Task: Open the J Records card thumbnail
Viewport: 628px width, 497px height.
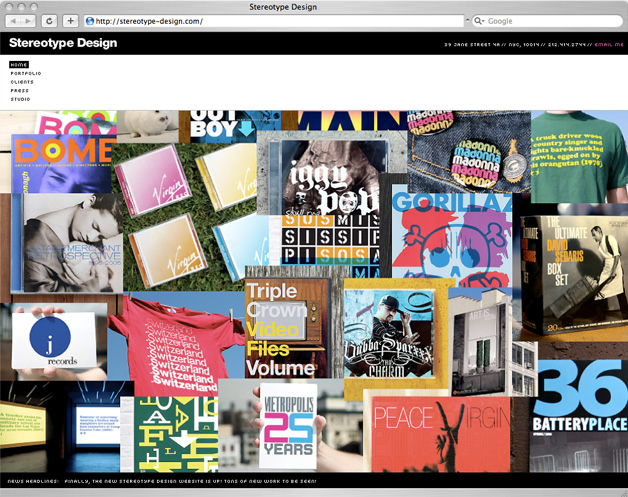Action: (x=54, y=340)
